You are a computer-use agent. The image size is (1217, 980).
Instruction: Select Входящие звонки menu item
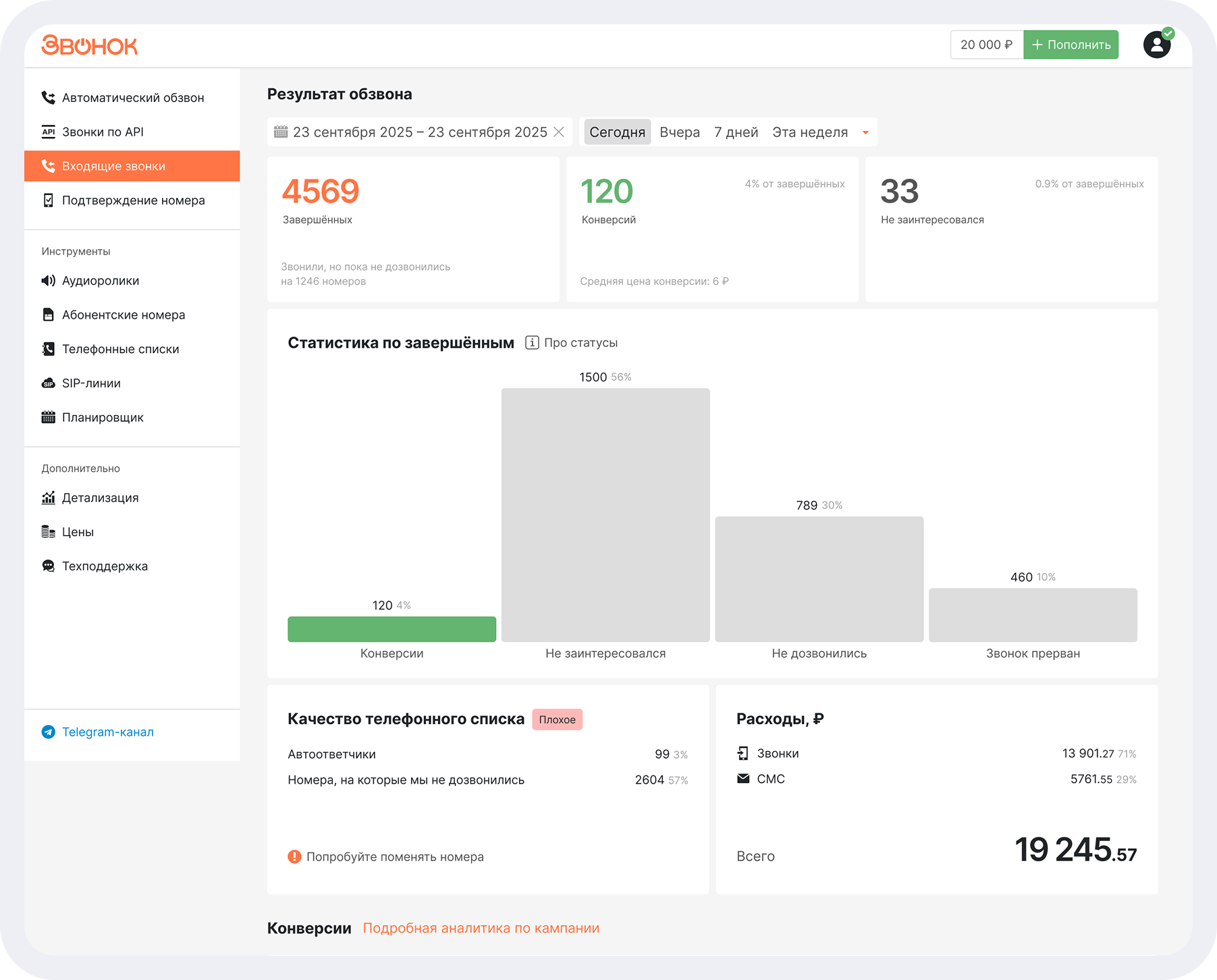point(132,166)
